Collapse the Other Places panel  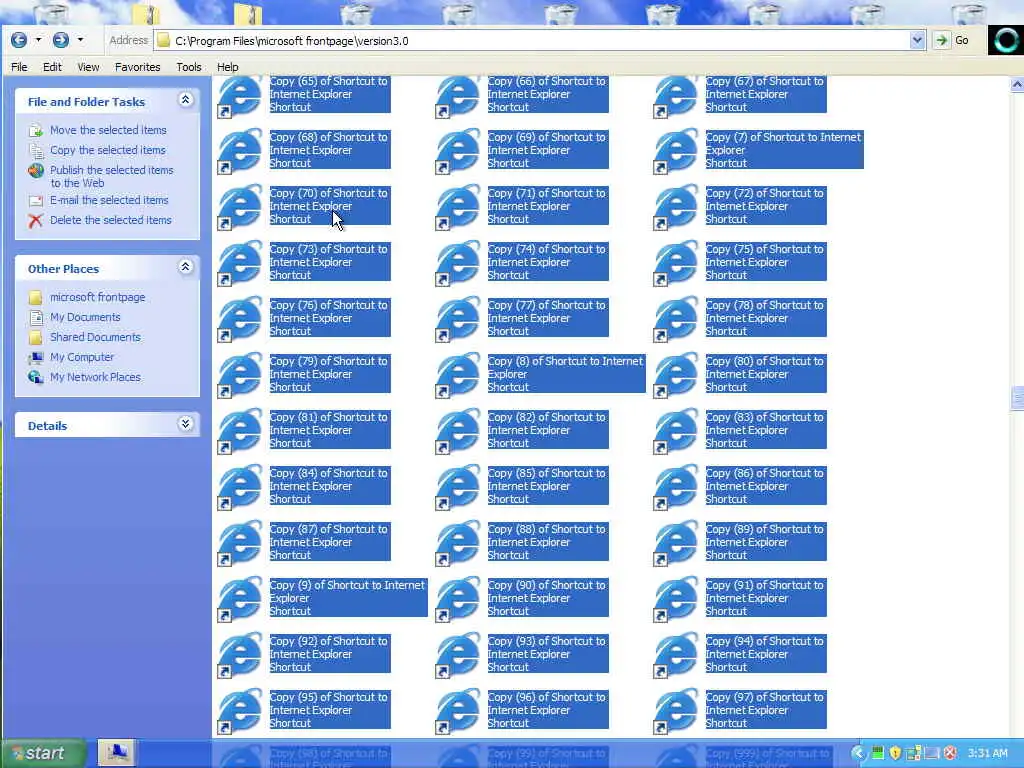185,267
